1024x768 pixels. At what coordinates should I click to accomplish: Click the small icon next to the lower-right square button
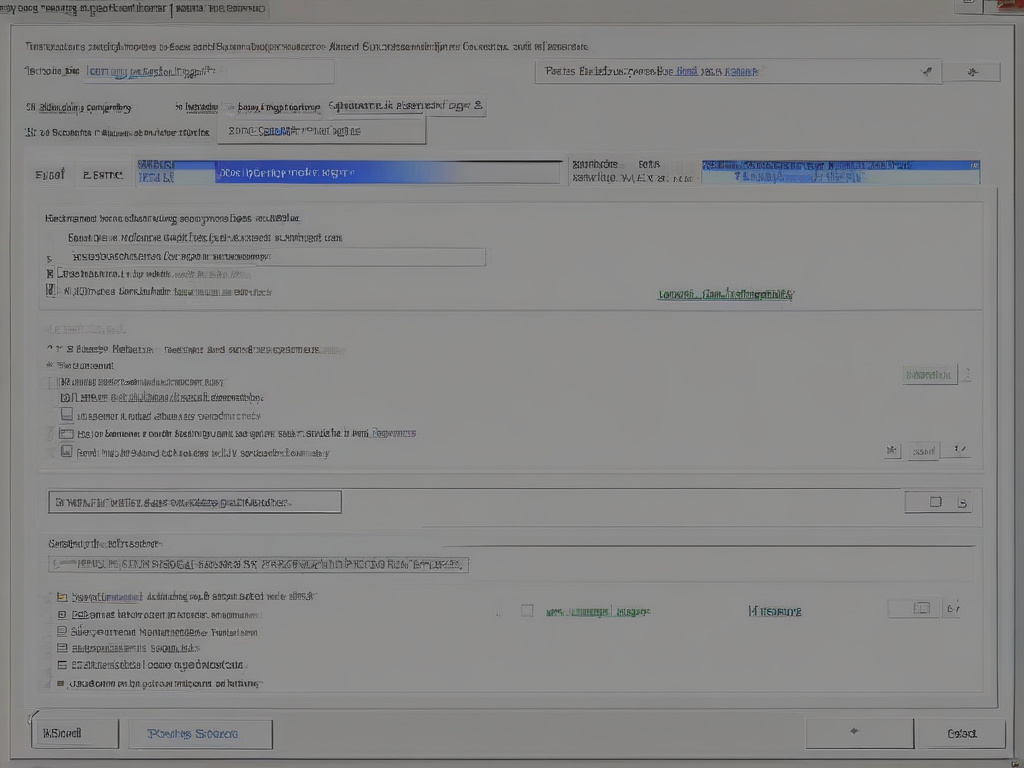[x=952, y=608]
